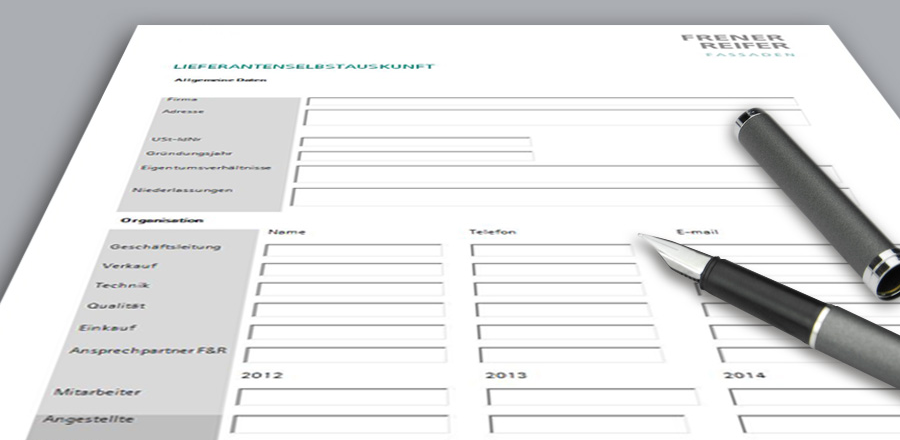Image resolution: width=900 pixels, height=440 pixels.
Task: Click the Verkauf row label
Action: click(x=130, y=266)
